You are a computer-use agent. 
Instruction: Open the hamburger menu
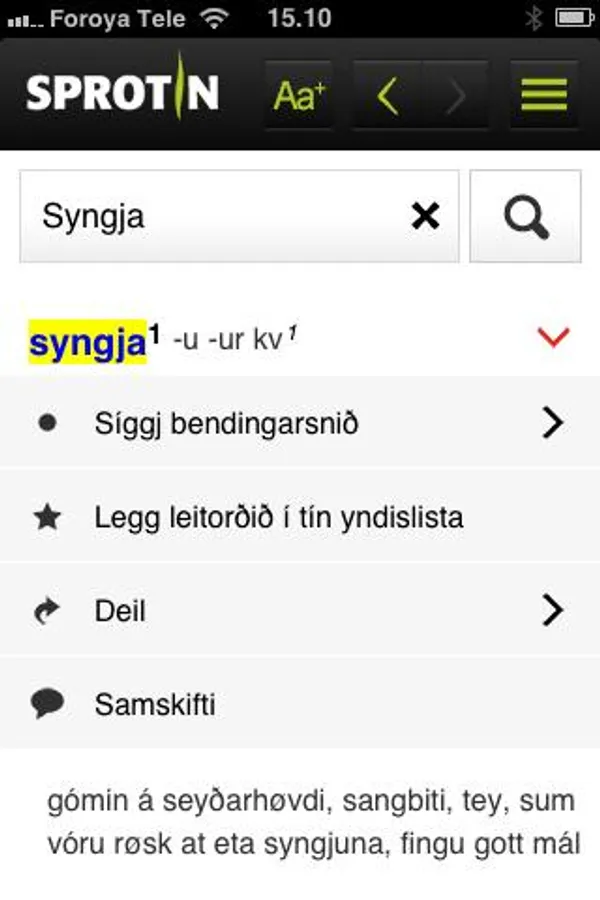tap(544, 95)
